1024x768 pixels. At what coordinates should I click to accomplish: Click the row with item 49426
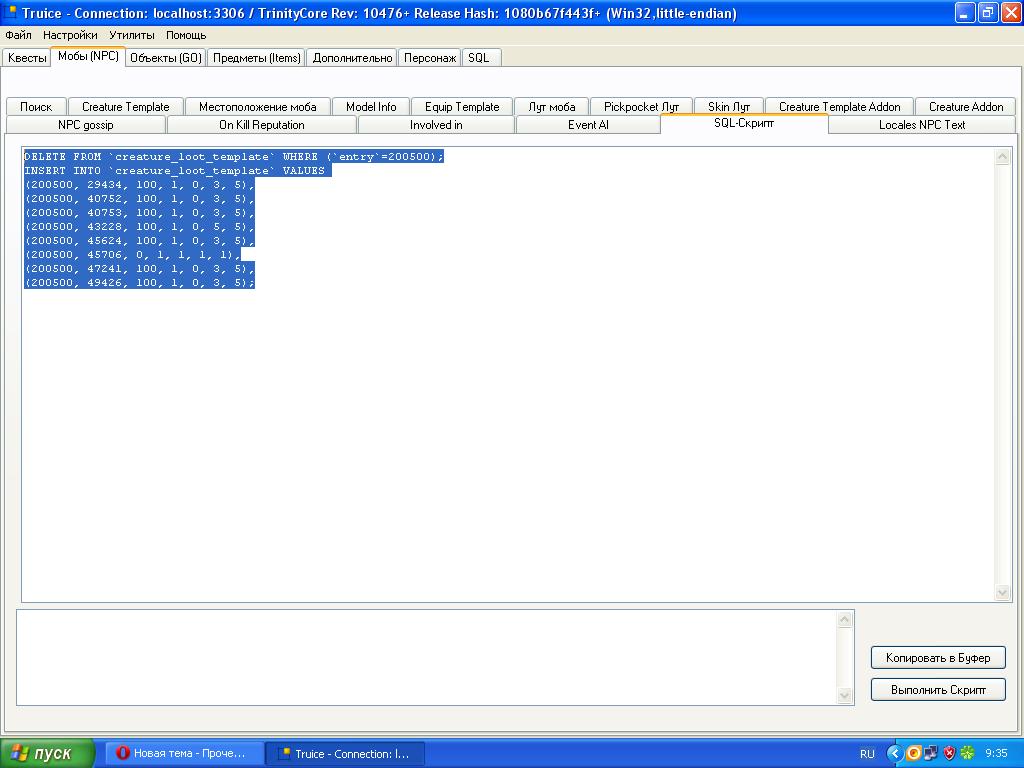pyautogui.click(x=139, y=283)
